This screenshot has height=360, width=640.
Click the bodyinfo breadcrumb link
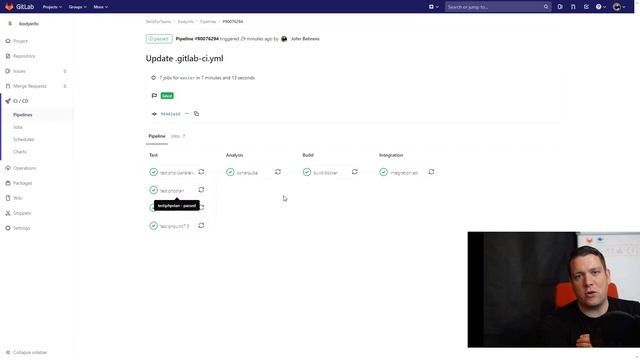point(186,22)
